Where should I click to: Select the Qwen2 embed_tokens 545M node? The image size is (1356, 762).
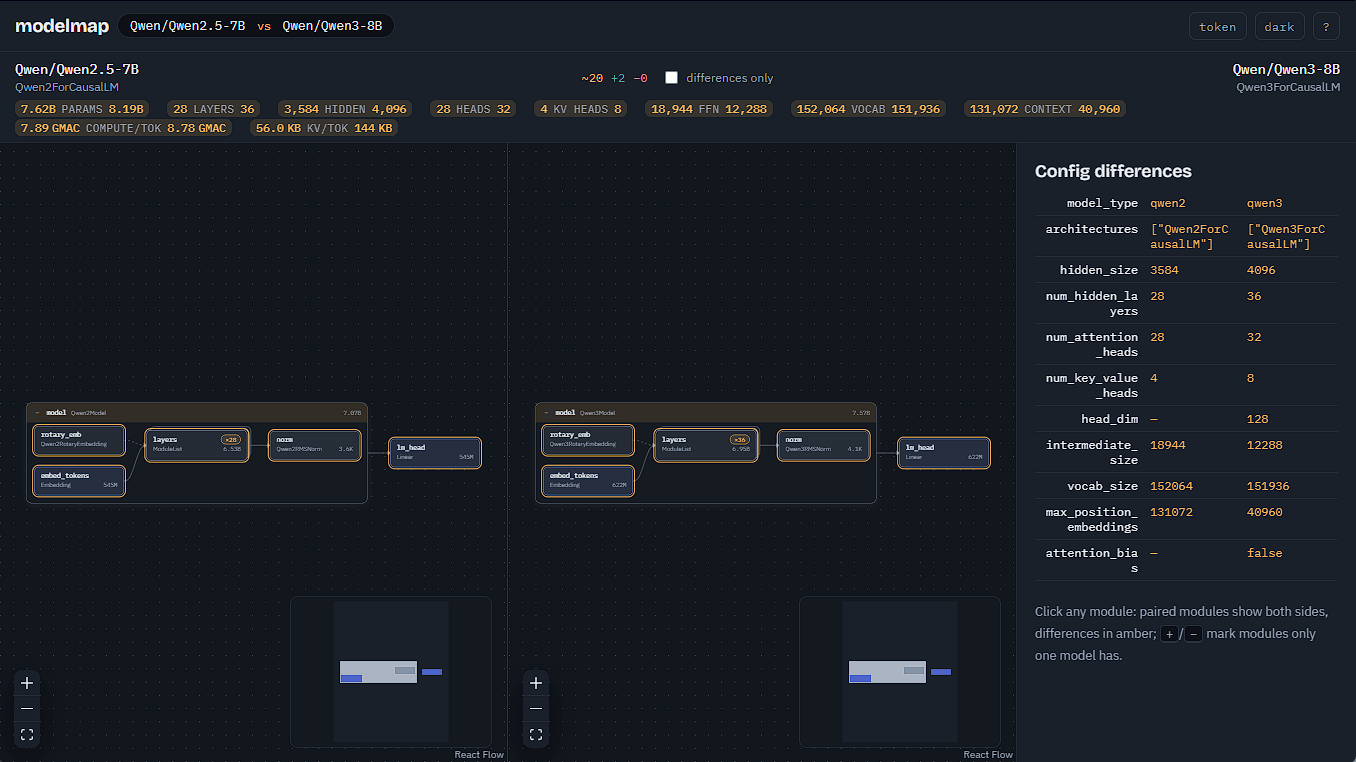point(79,480)
